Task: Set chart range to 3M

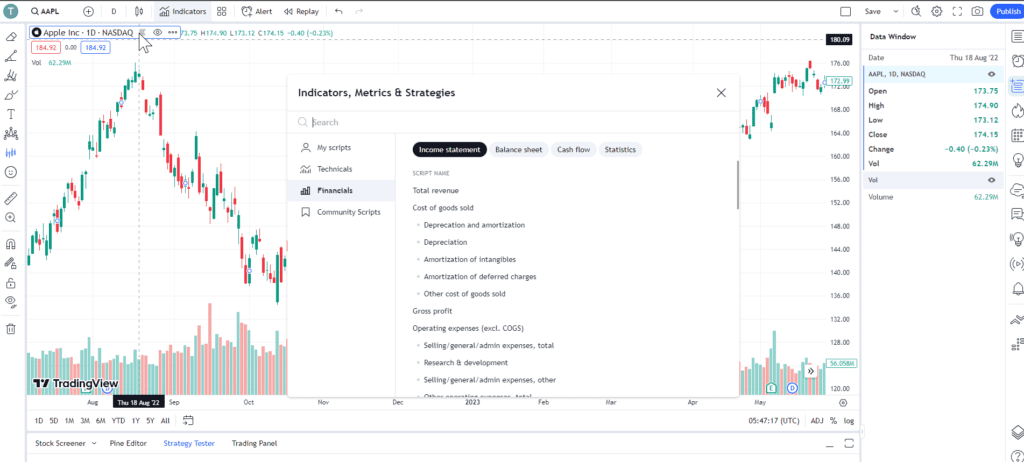Action: (x=85, y=421)
